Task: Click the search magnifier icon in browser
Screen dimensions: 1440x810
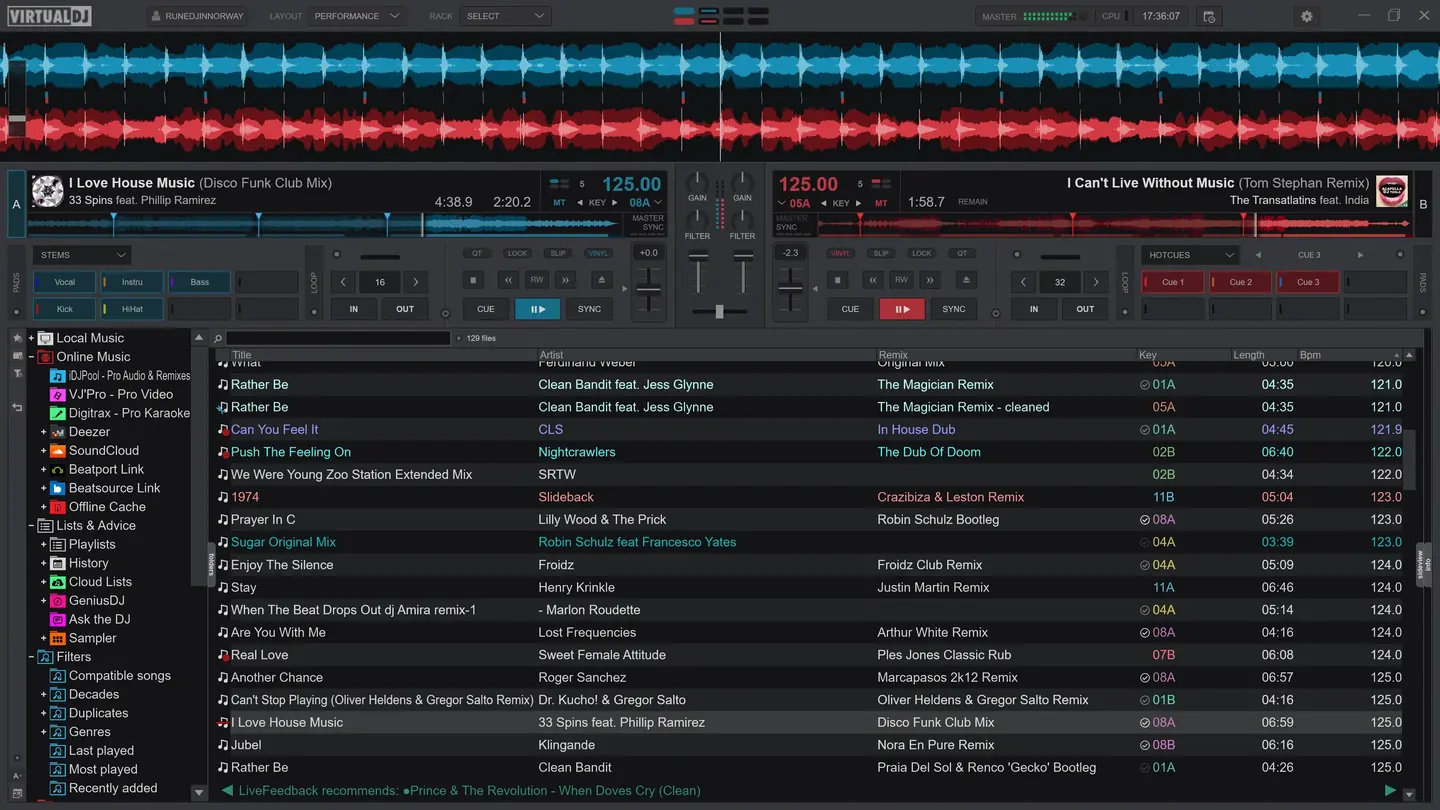Action: (218, 339)
